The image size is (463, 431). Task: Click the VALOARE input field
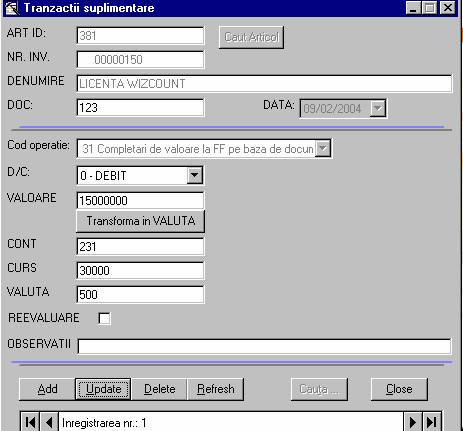[140, 201]
